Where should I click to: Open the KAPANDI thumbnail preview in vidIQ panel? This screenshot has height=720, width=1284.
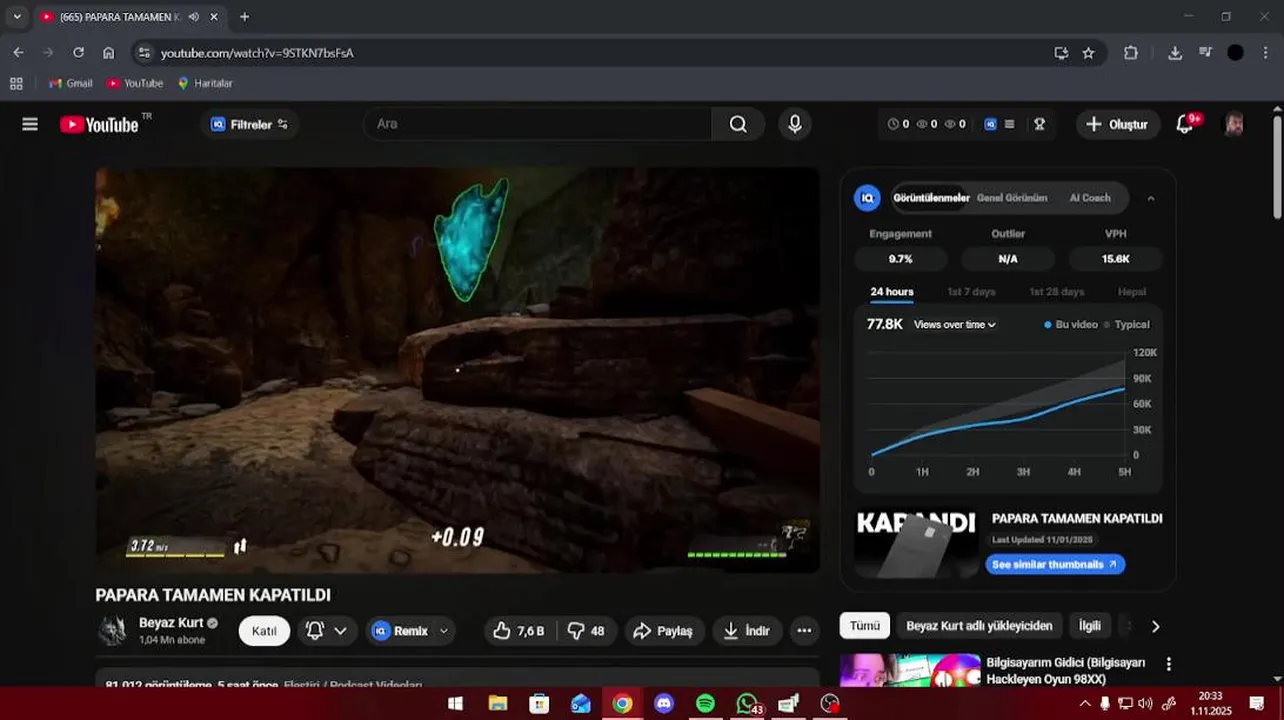[x=916, y=544]
